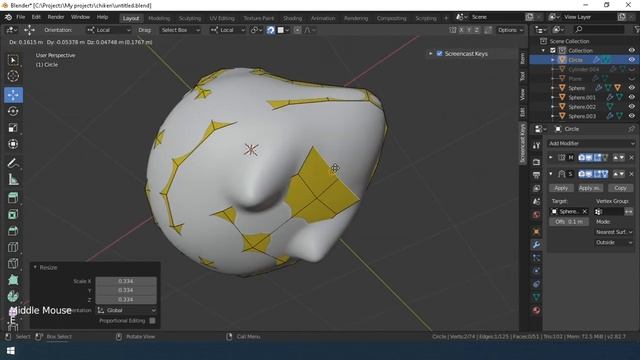Adjust the Scale X 0.334 field
Viewport: 640px width, 360px height.
[126, 281]
